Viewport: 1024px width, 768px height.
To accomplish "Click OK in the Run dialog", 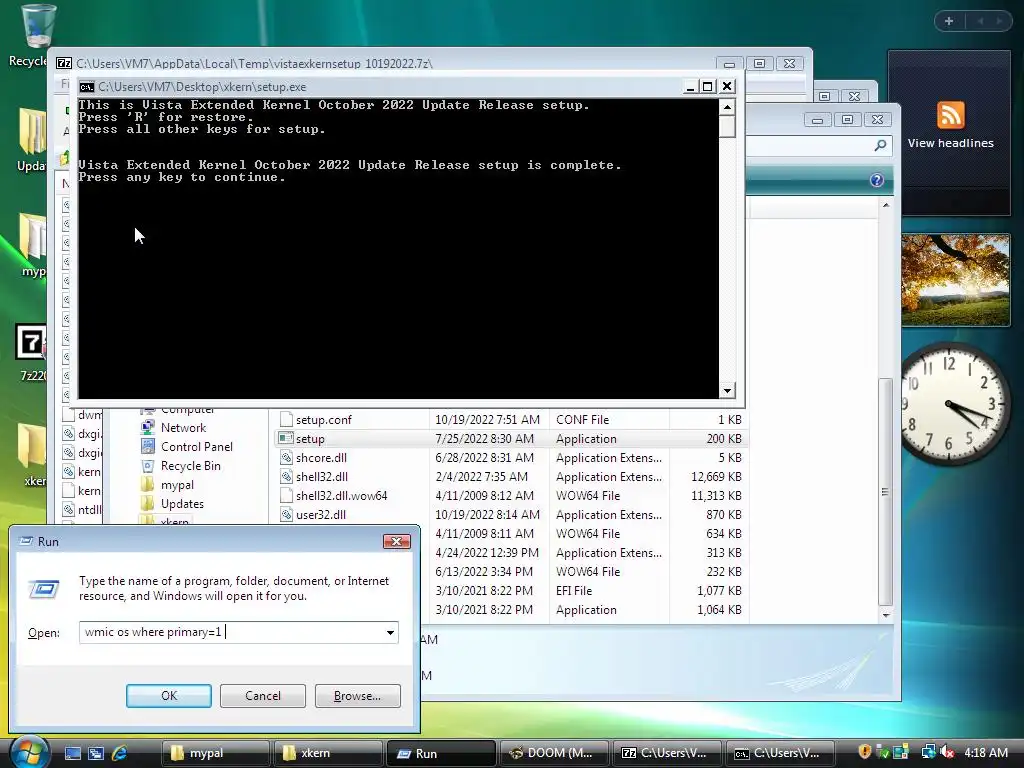I will [x=168, y=696].
